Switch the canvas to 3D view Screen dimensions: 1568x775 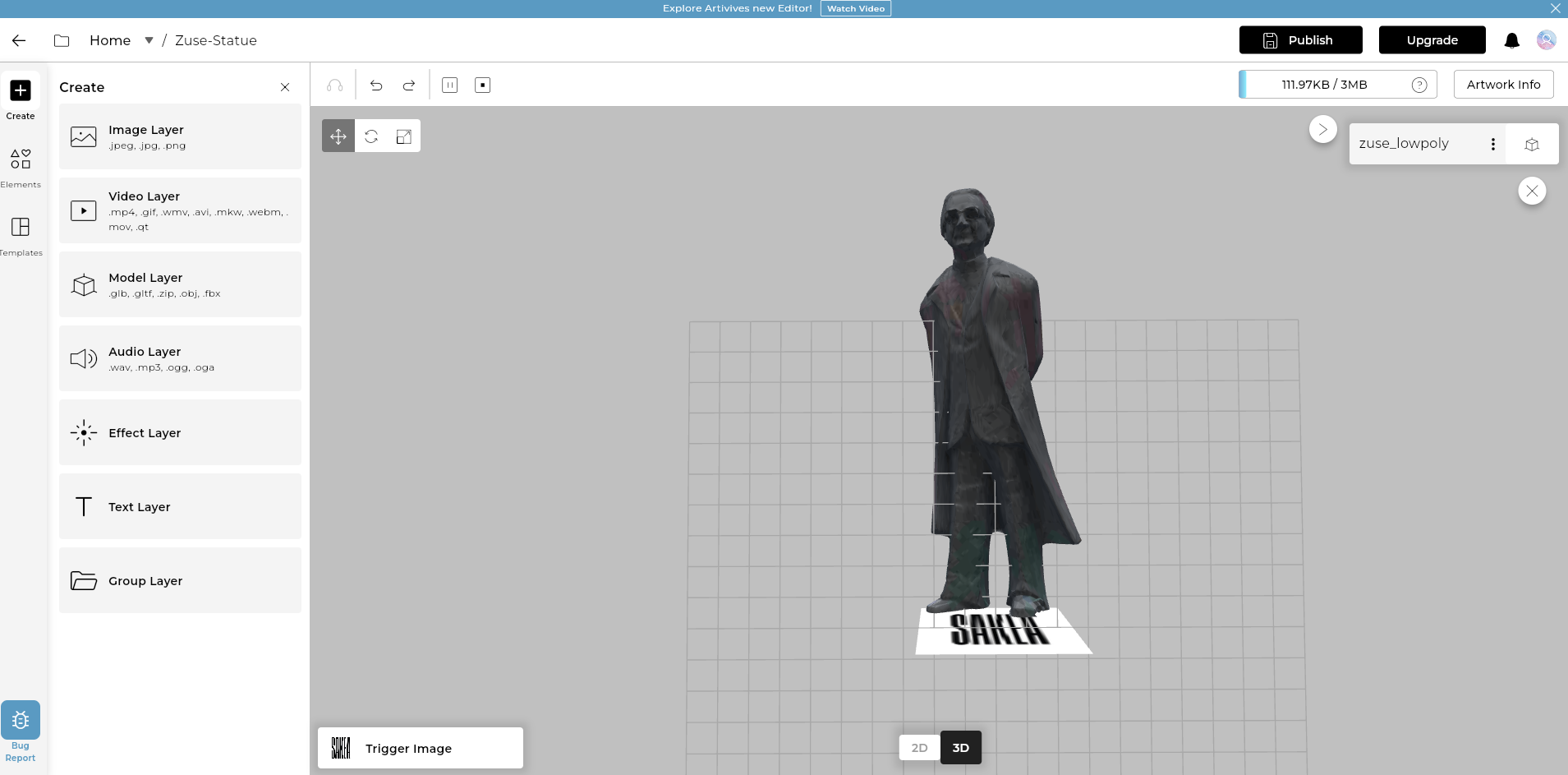(x=960, y=748)
